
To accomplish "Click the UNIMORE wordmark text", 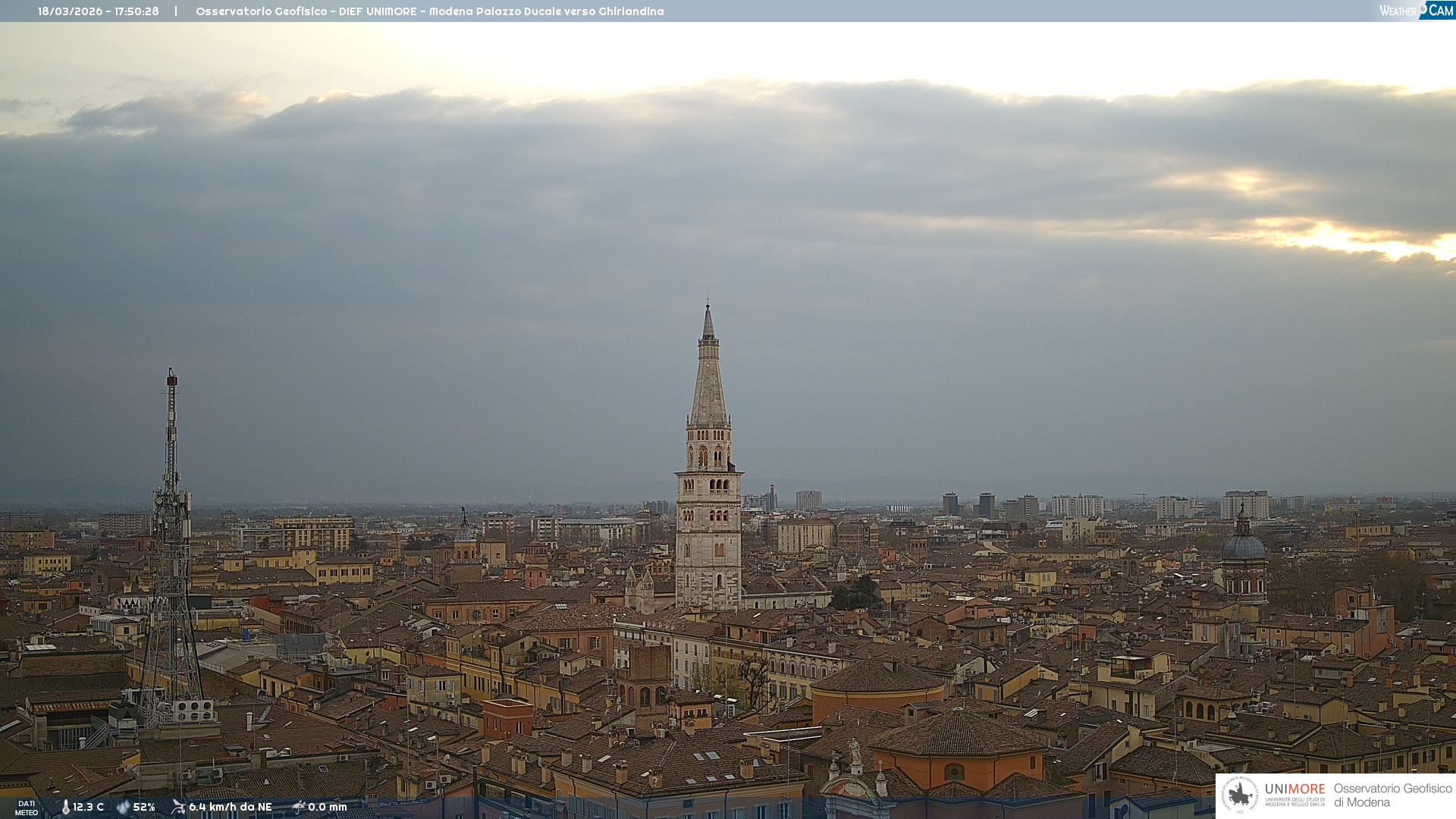I will [x=1294, y=789].
